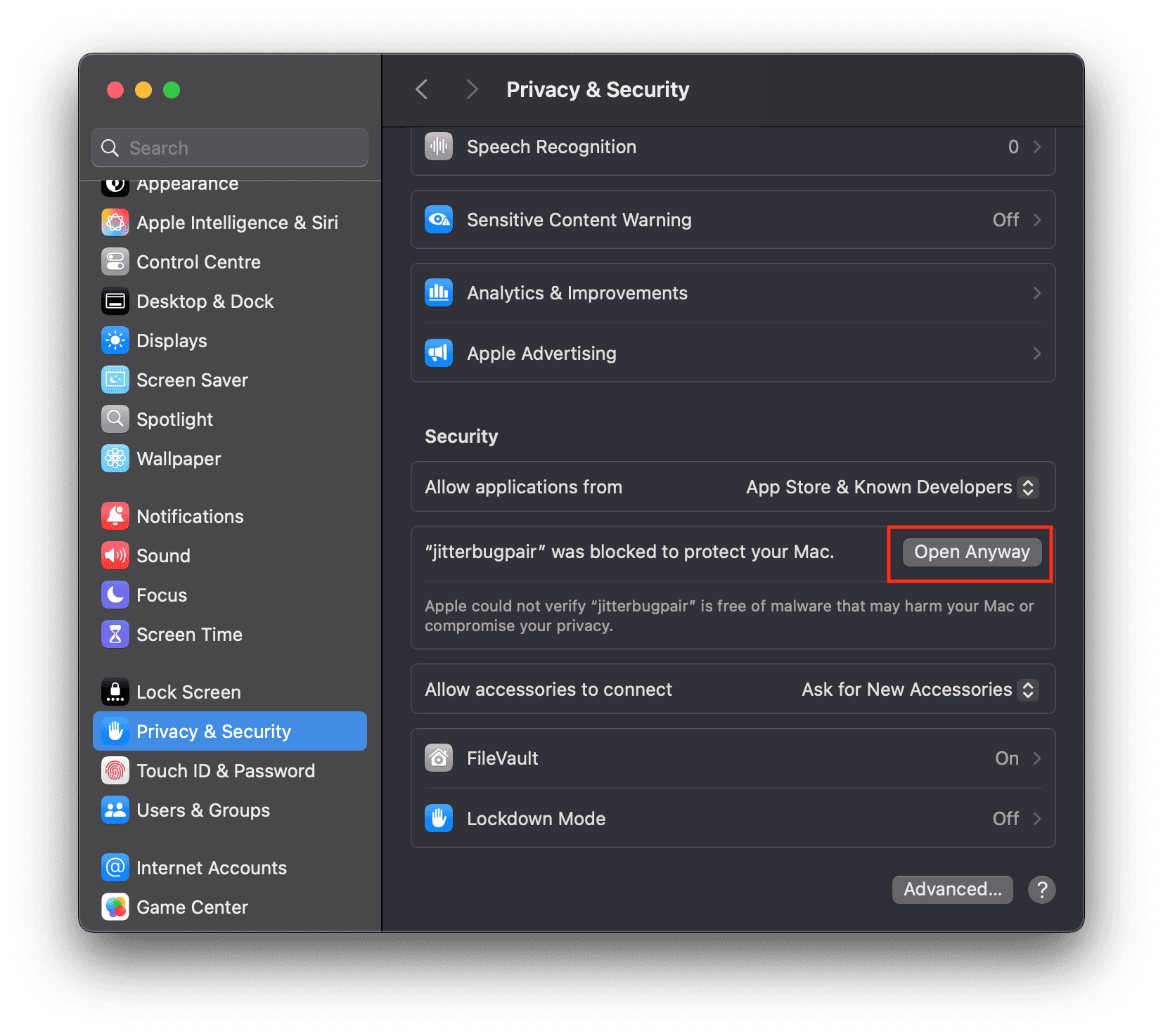The width and height of the screenshot is (1163, 1036).
Task: Select the Touch ID fingerprint icon
Action: click(x=115, y=771)
